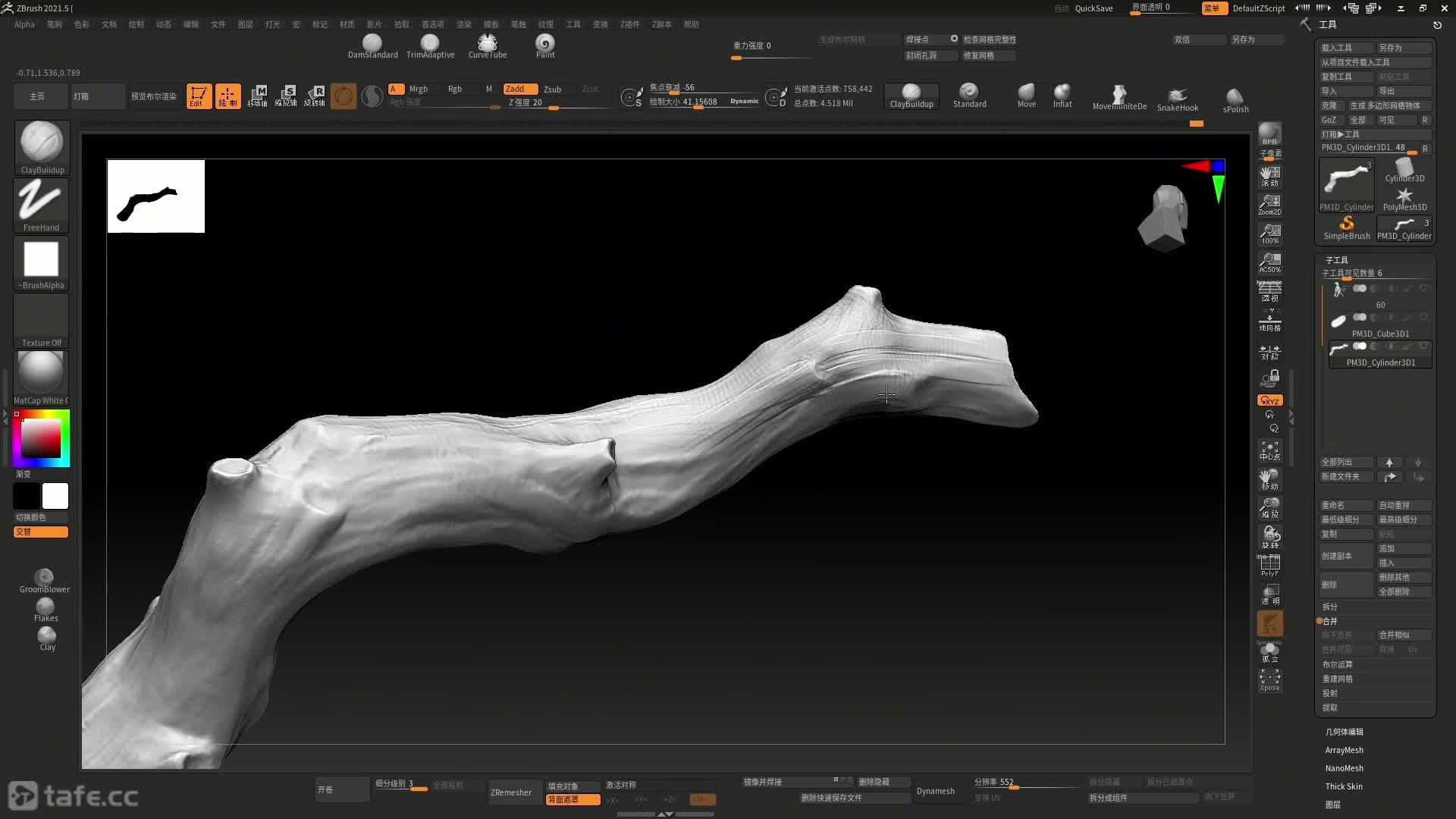Open the Texture menu
This screenshot has height=819, width=1456.
[x=545, y=24]
